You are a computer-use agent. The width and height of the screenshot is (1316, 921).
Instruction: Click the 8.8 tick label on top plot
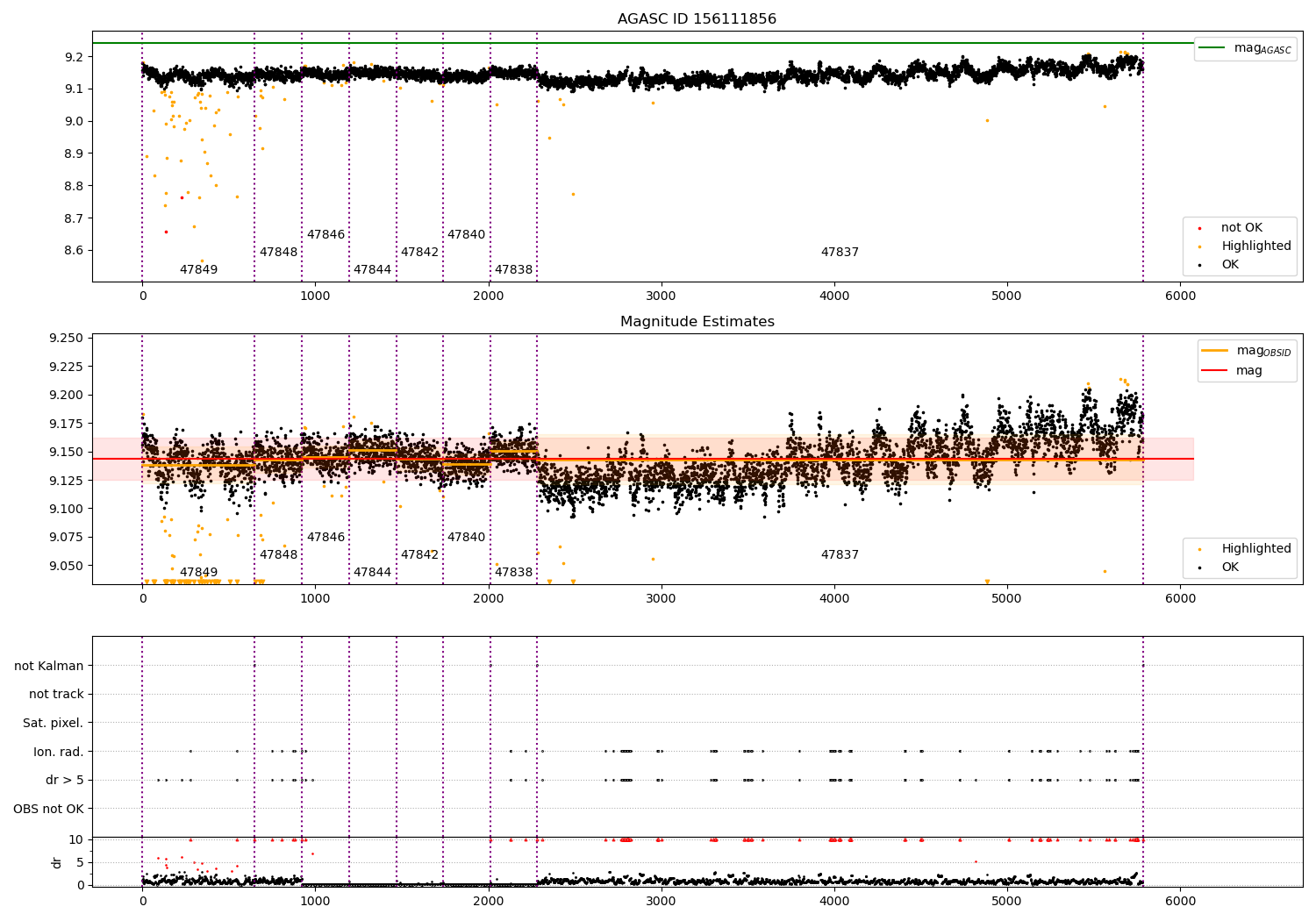click(x=74, y=186)
